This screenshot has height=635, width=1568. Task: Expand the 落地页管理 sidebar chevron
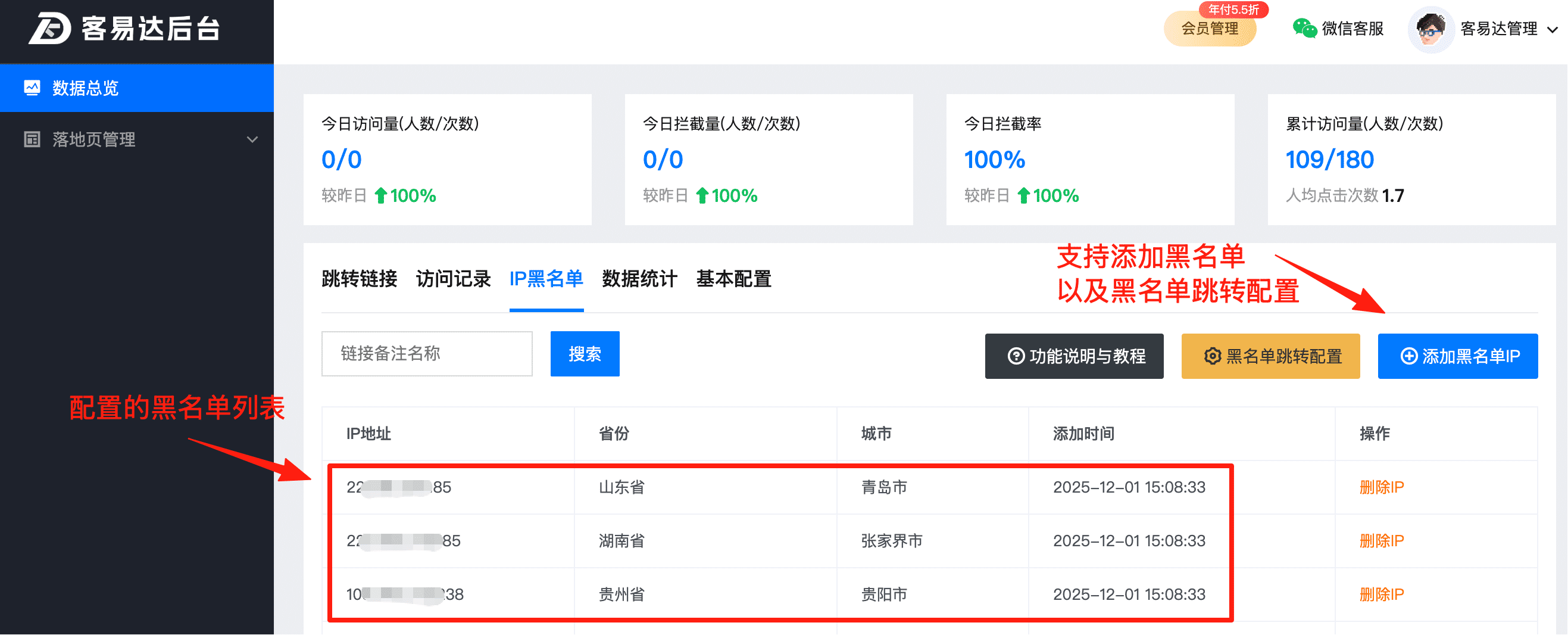(252, 139)
